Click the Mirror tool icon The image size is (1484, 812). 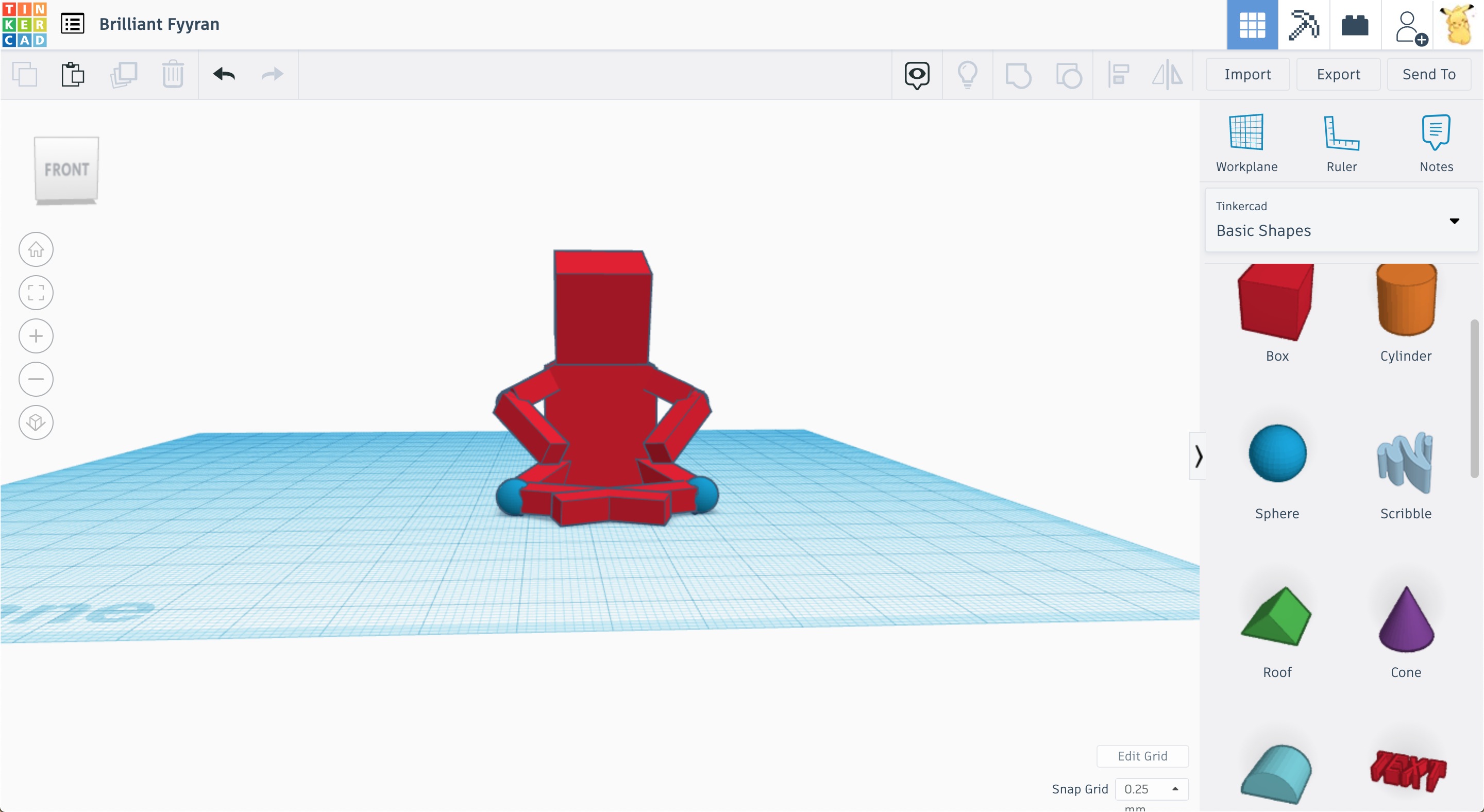[1168, 75]
